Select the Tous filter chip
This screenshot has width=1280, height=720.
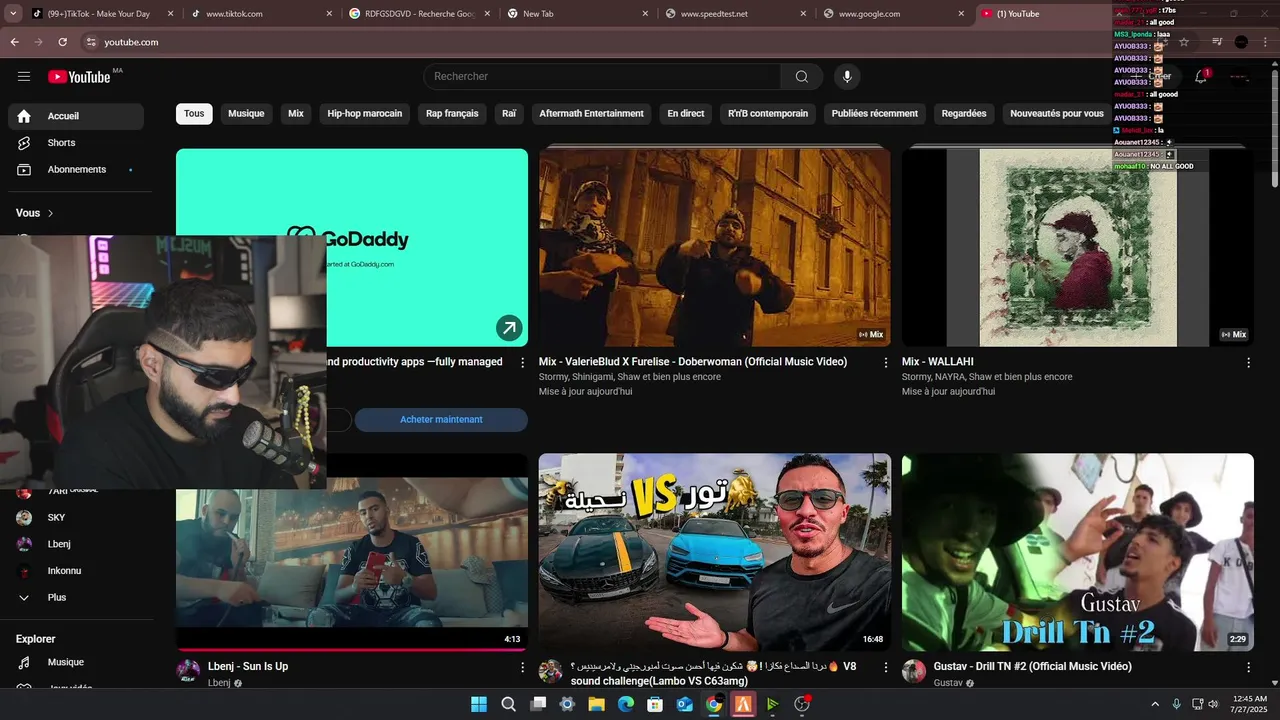point(194,114)
